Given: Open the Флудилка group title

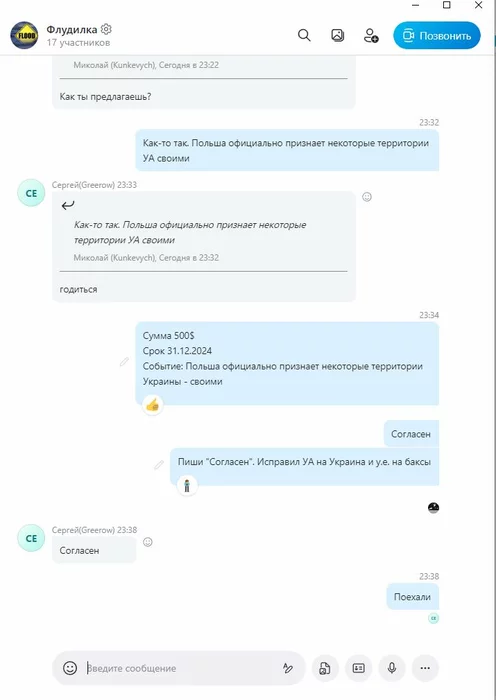Looking at the screenshot, I should point(71,29).
